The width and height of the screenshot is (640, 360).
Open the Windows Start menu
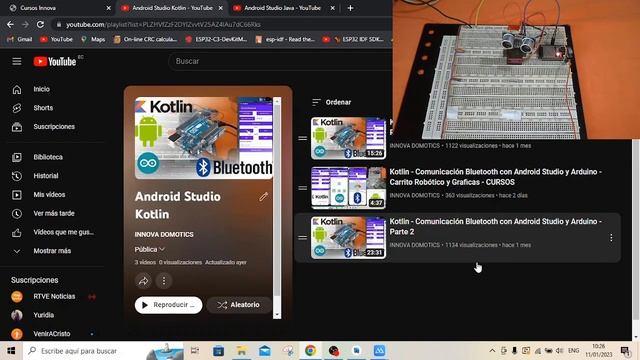pyautogui.click(x=11, y=351)
